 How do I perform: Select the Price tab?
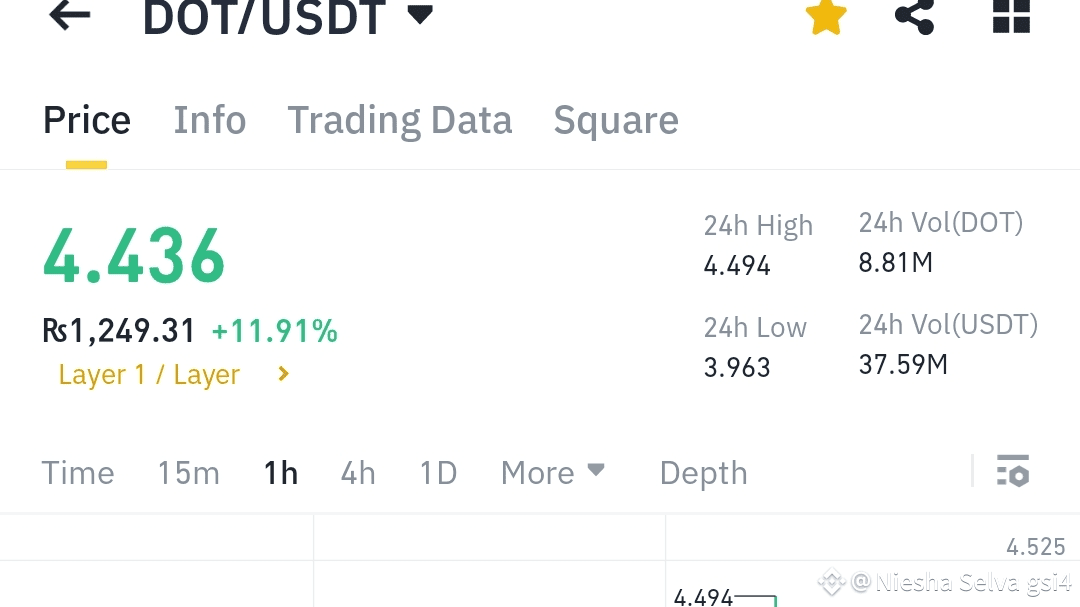point(87,120)
